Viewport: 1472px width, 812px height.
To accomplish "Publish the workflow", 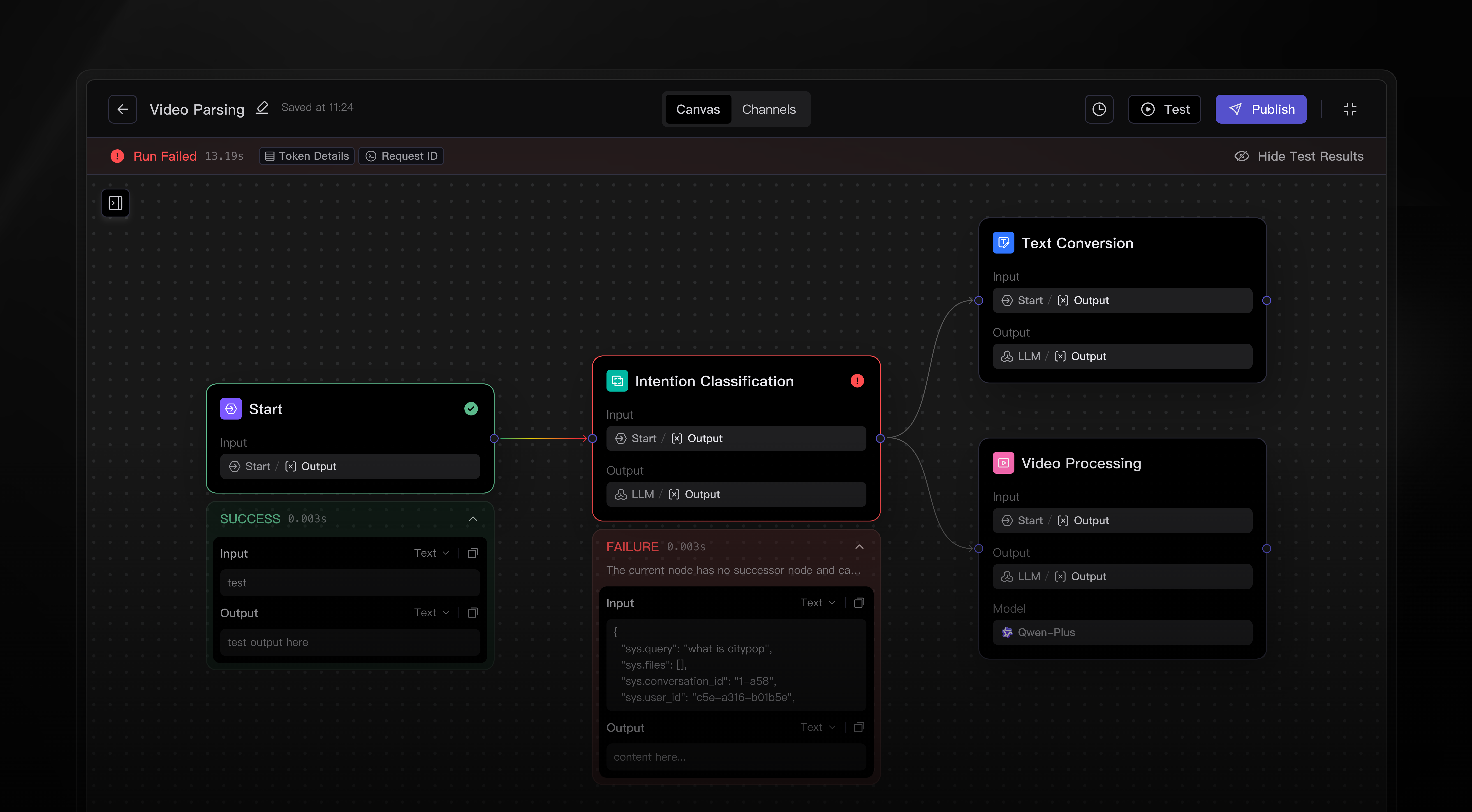I will click(x=1261, y=109).
